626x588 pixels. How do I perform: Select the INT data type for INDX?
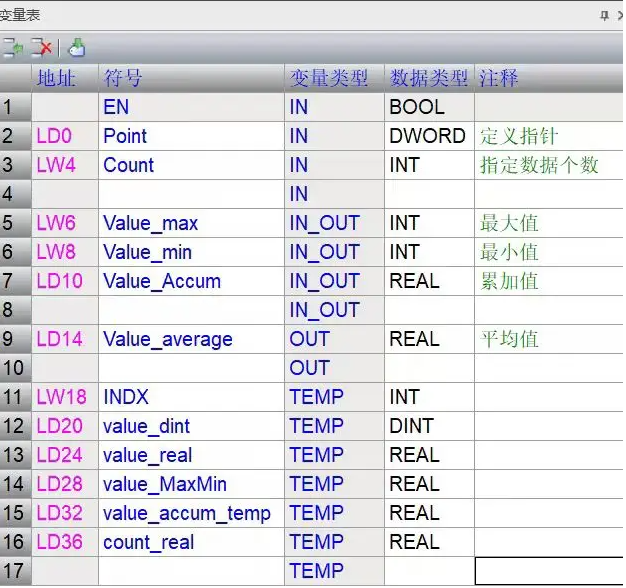429,397
